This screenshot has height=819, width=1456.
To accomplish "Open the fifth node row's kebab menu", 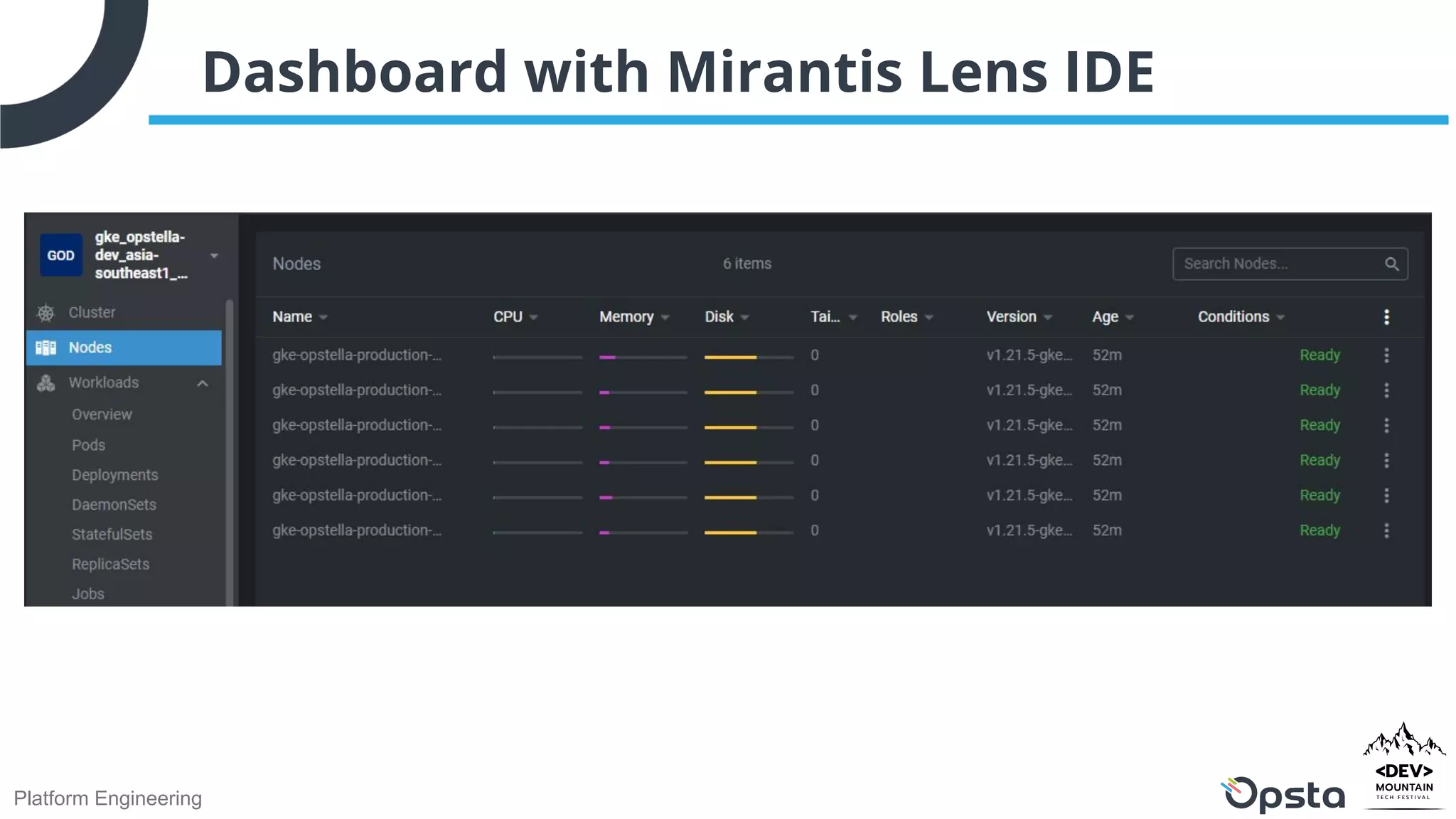I will (x=1386, y=496).
